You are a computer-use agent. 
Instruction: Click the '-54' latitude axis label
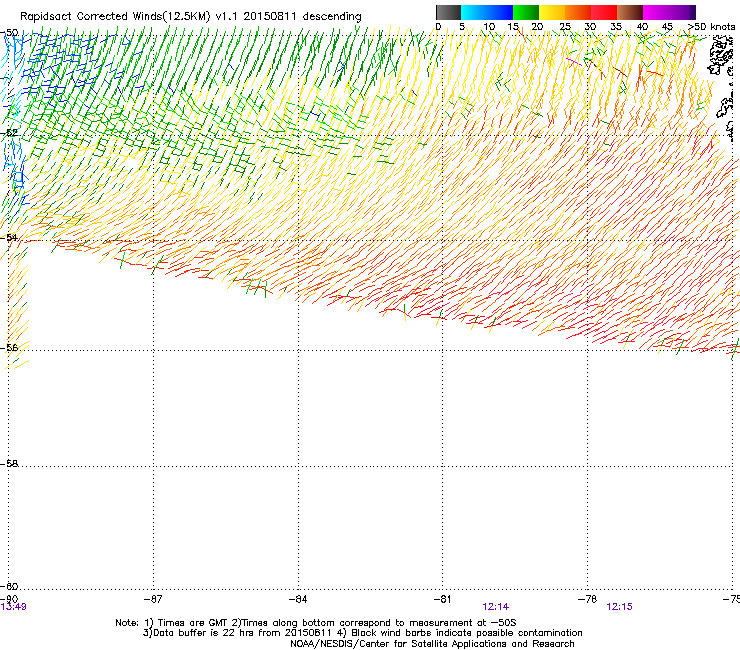click(9, 237)
